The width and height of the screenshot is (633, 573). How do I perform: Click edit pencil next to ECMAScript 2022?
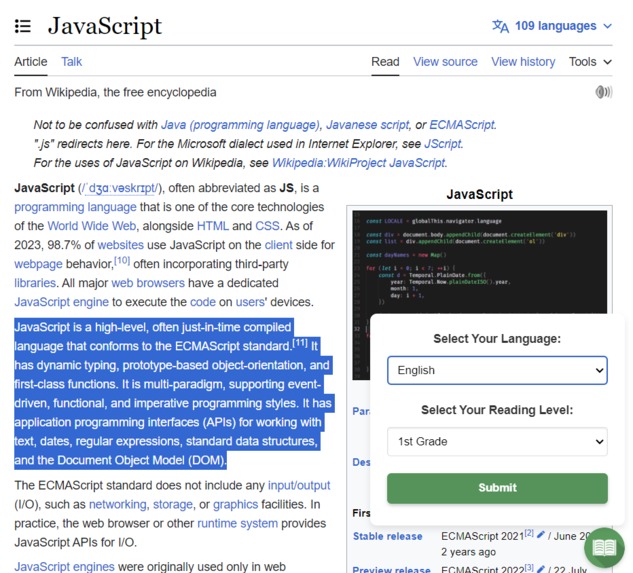(x=541, y=568)
